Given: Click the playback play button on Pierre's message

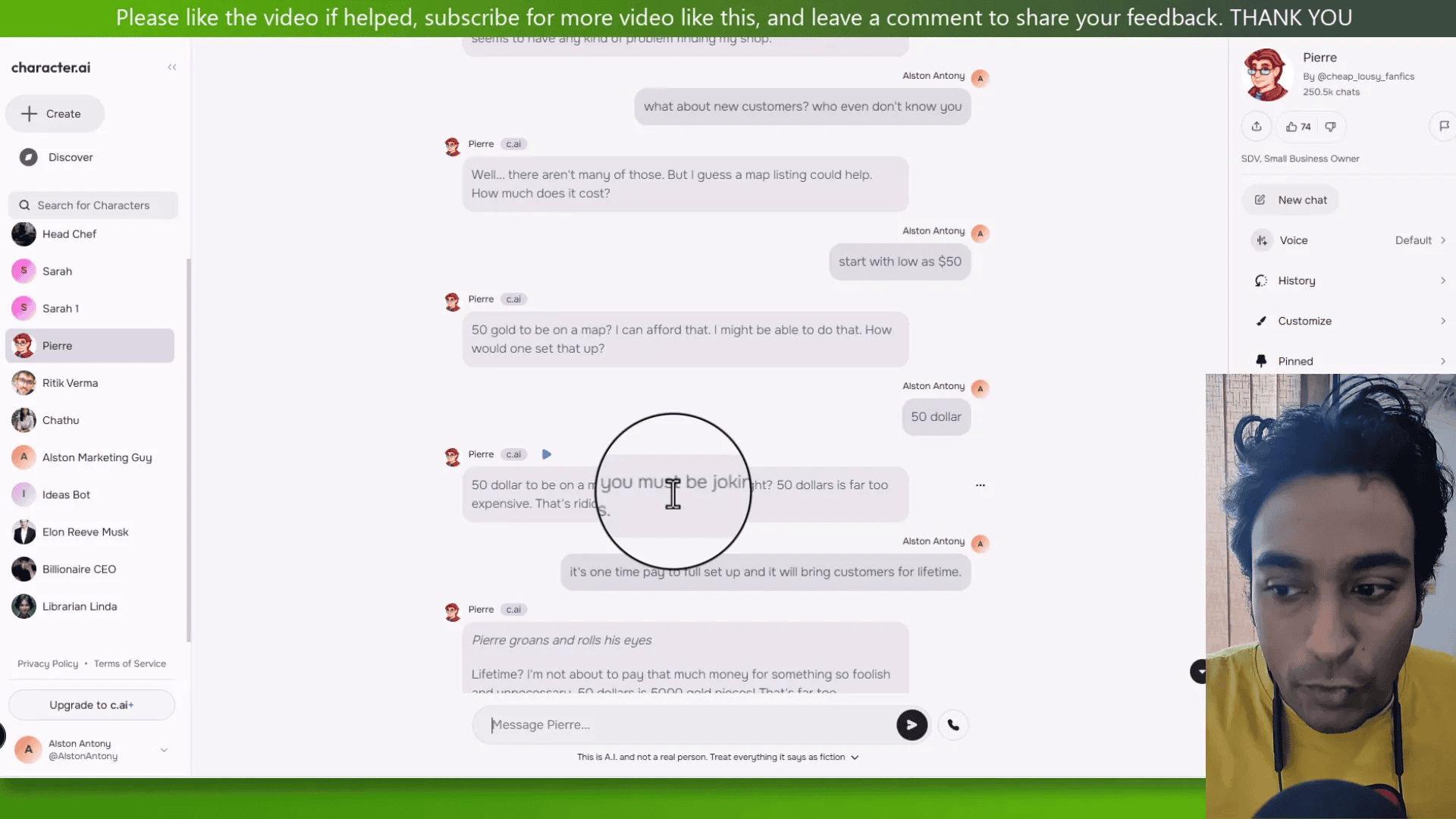Looking at the screenshot, I should 545,454.
